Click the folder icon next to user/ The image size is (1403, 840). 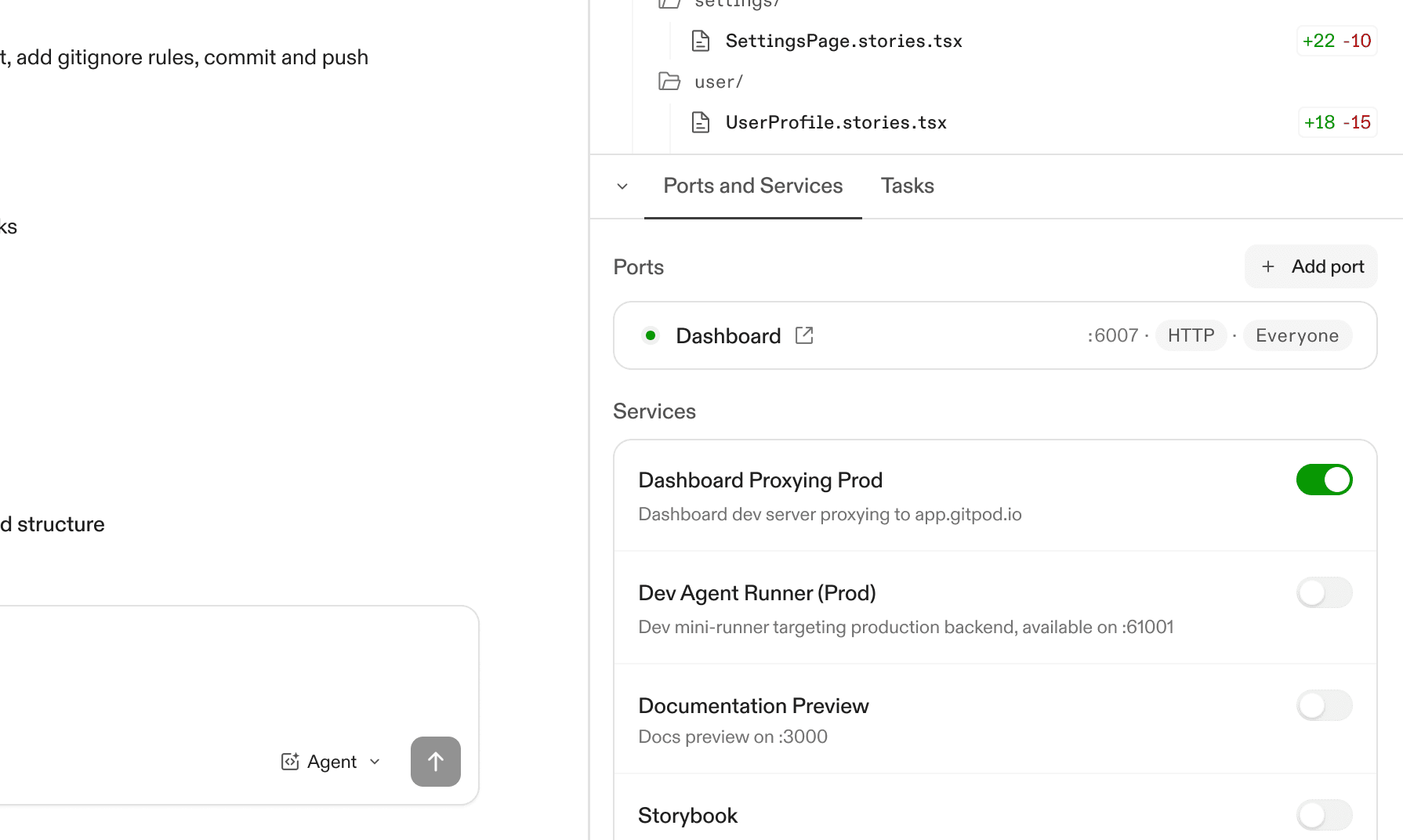coord(669,81)
